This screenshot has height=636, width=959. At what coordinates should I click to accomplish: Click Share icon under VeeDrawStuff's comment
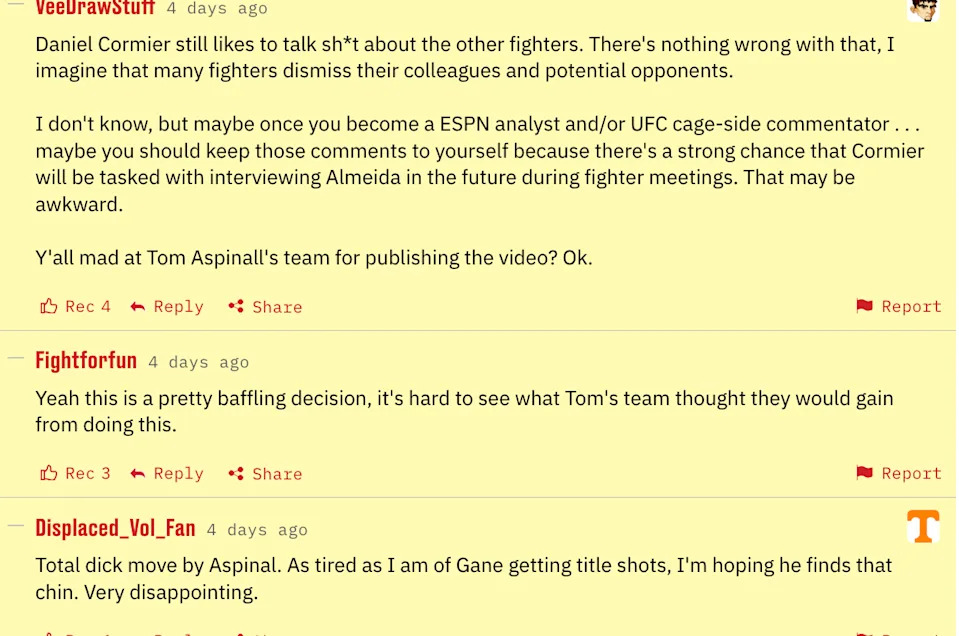[x=236, y=306]
